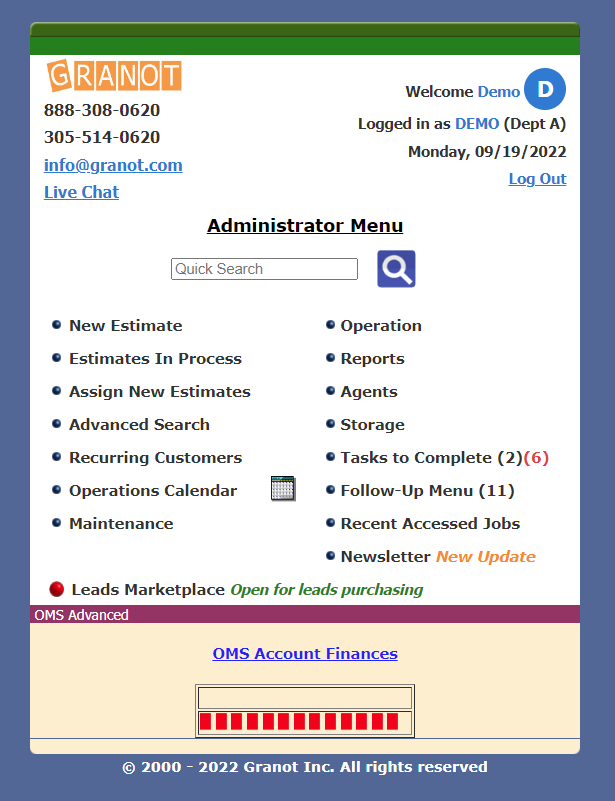Screen dimensions: 615x801
Task: Open the Maintenance menu
Action: point(121,524)
